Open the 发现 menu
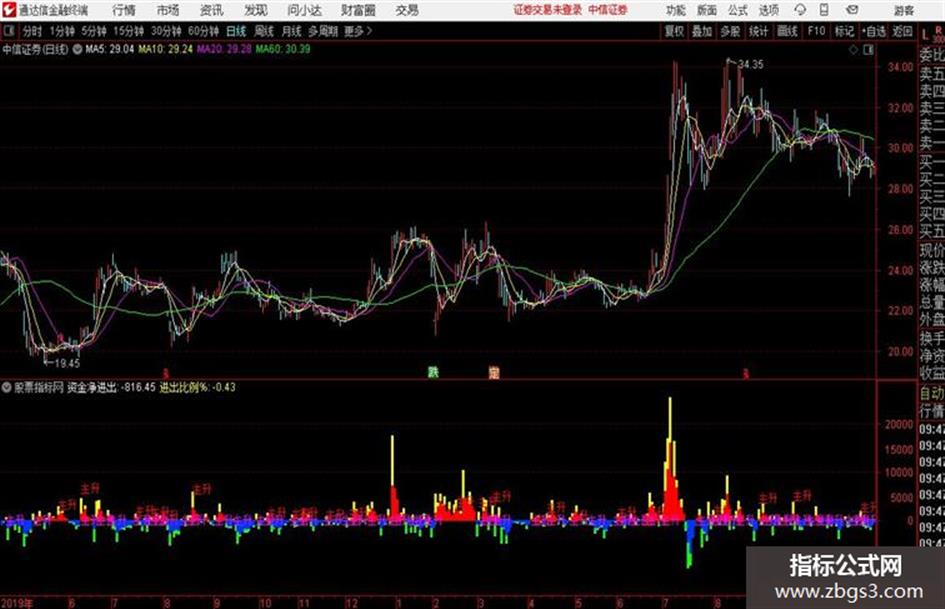This screenshot has width=945, height=609. click(x=256, y=10)
